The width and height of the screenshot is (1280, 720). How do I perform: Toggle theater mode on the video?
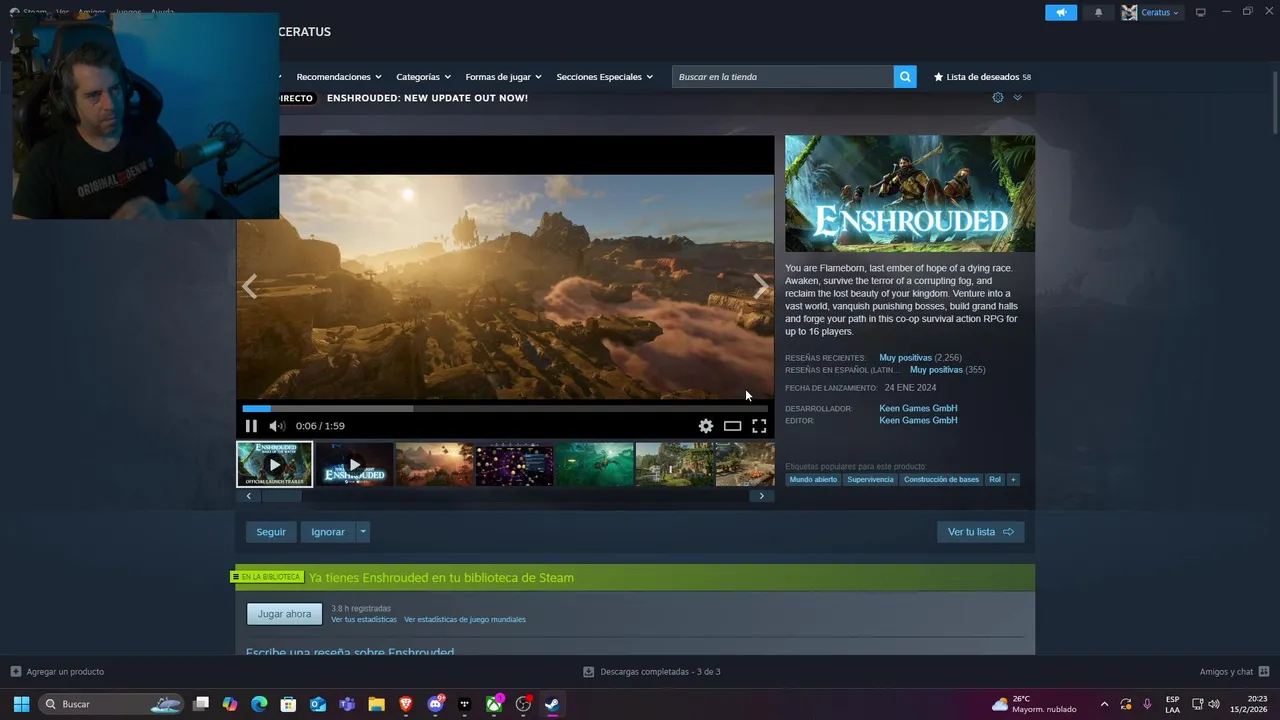732,426
